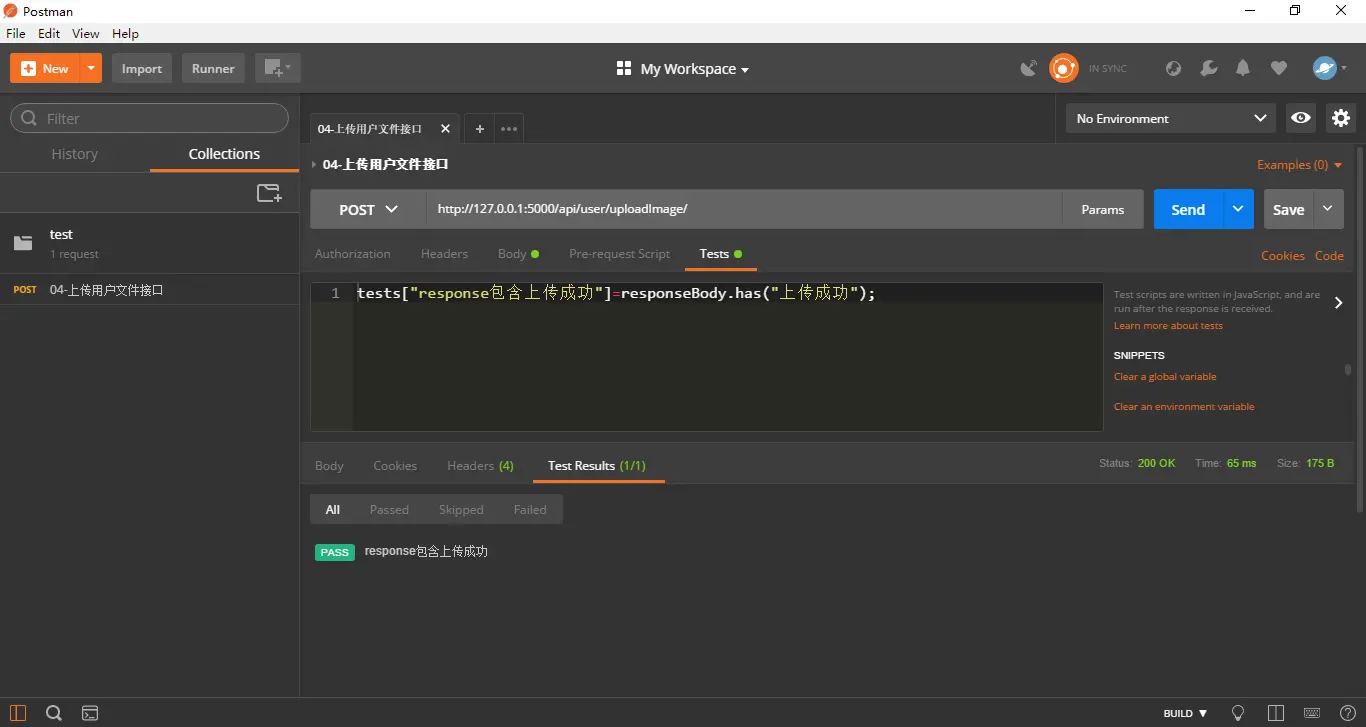Open response Body tab
Viewport: 1366px width, 727px height.
[x=329, y=466]
